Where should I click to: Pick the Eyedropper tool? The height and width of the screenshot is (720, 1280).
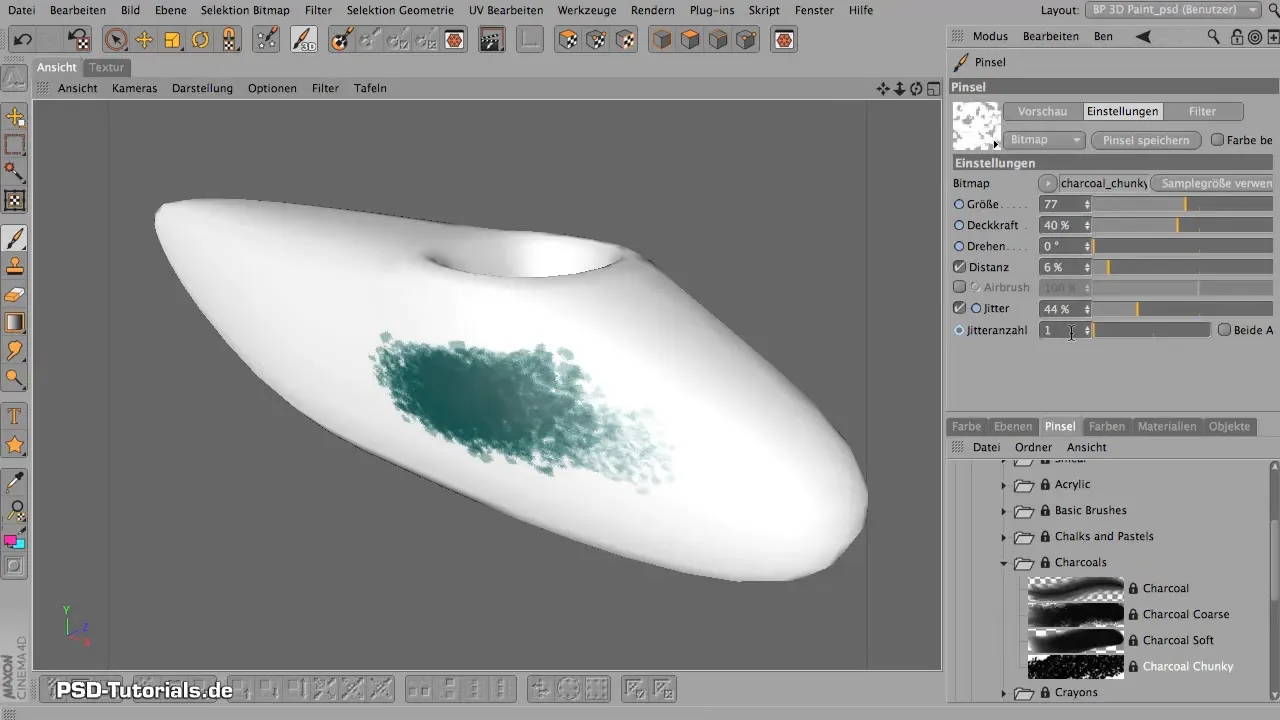[15, 483]
